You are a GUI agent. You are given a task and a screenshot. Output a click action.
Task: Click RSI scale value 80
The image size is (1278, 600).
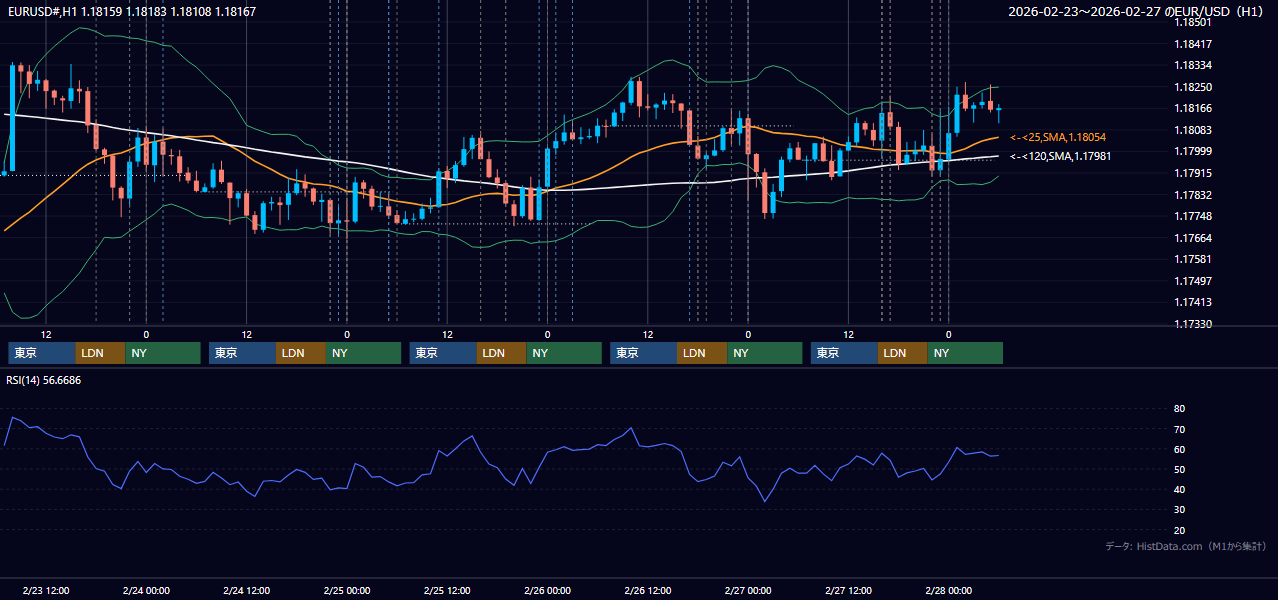(x=1179, y=409)
